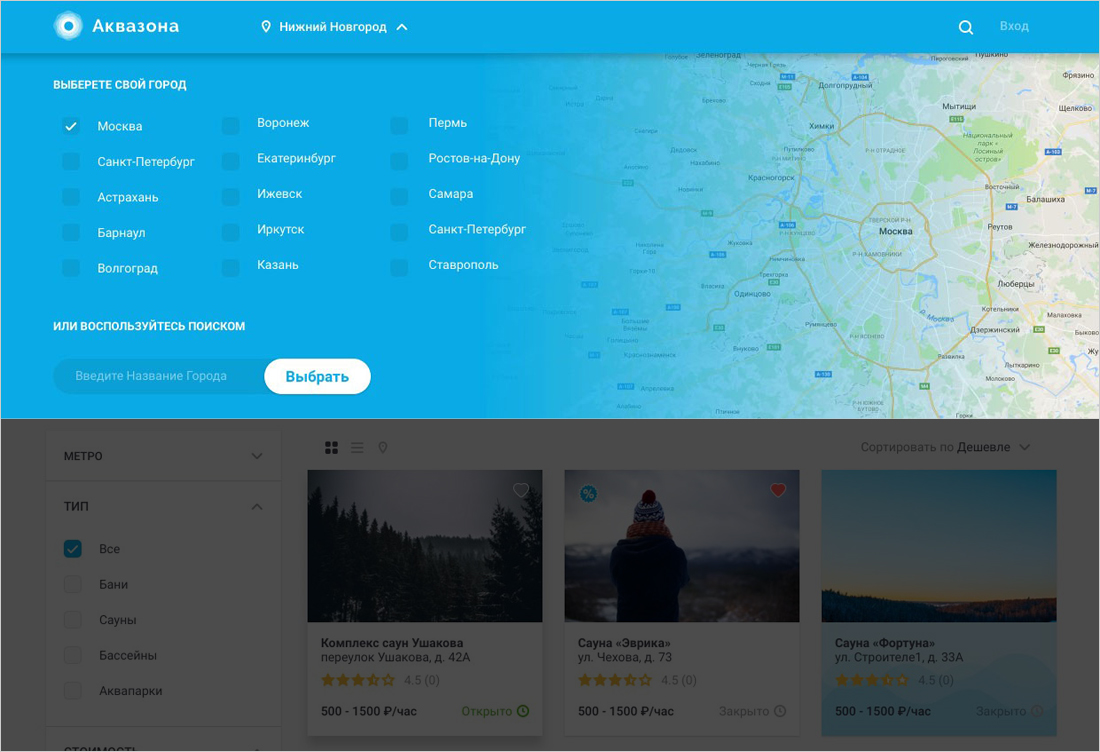Check the Екатеринбург city checkbox
1100x752 pixels.
(231, 161)
